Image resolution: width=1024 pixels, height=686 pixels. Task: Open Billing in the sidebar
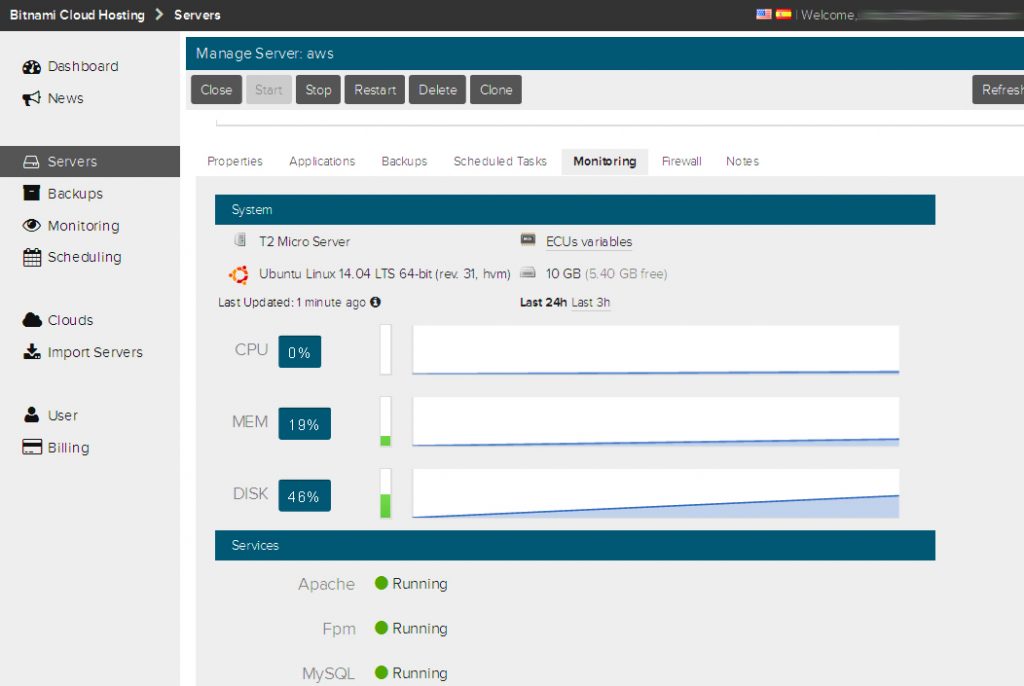pos(68,448)
